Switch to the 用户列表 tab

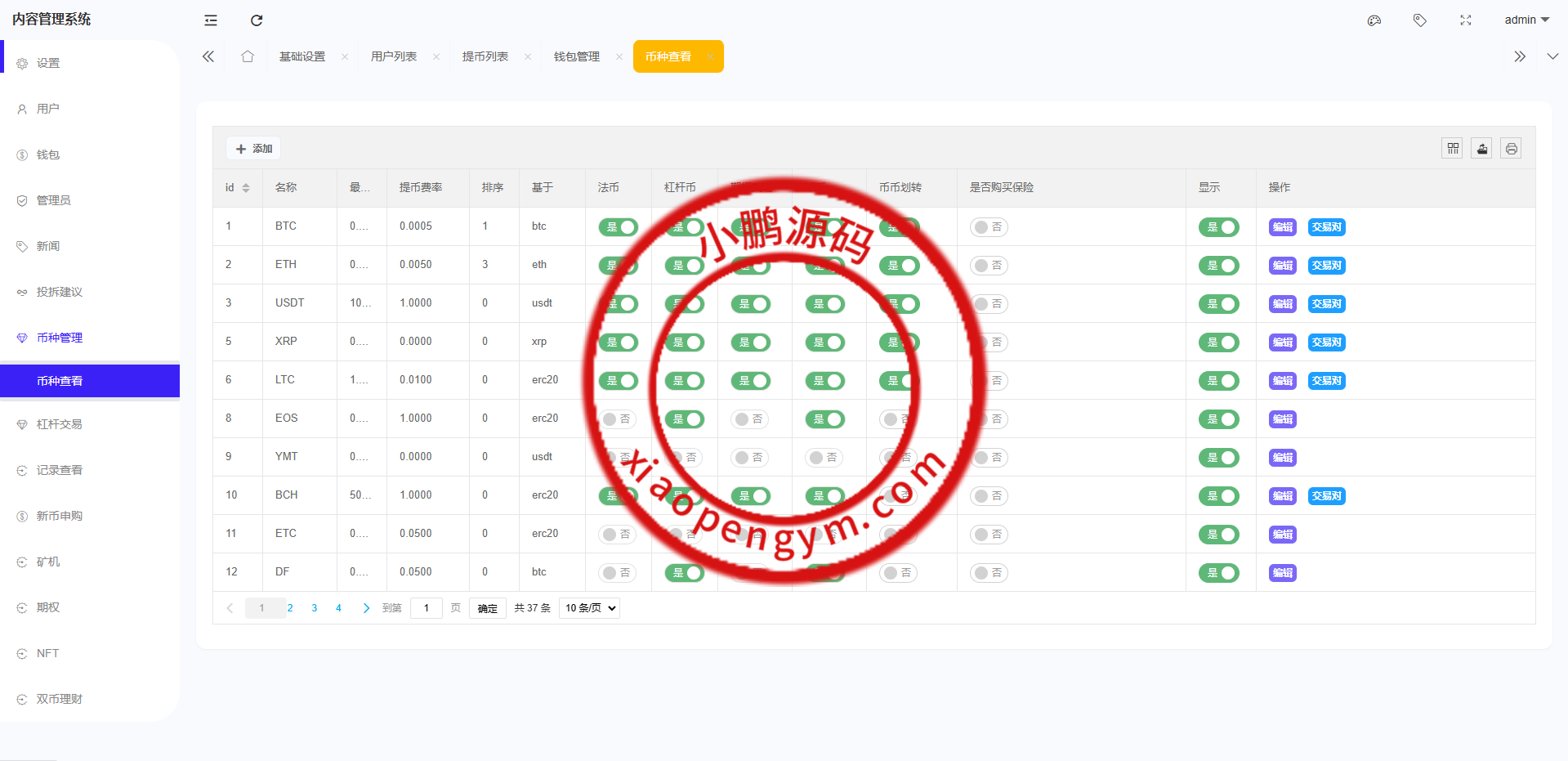click(x=394, y=56)
